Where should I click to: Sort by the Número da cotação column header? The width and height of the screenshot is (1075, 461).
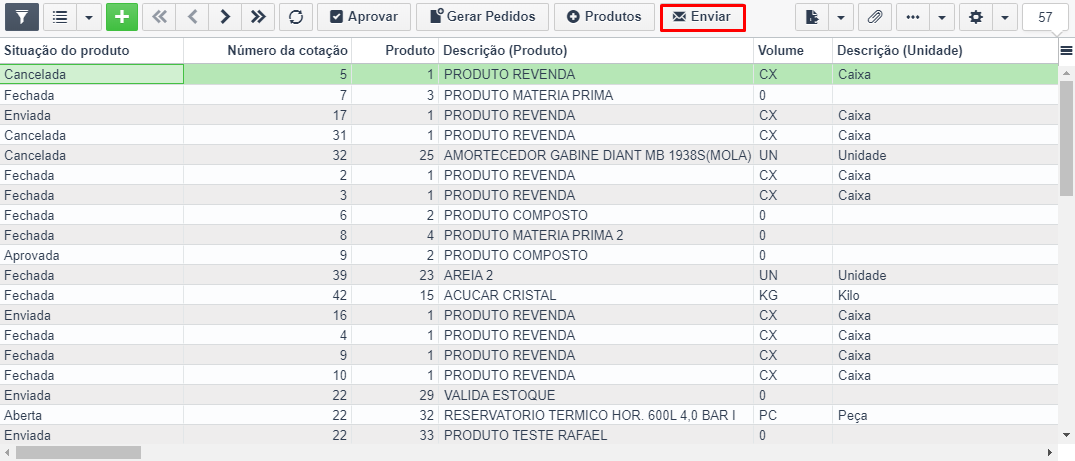coord(287,50)
